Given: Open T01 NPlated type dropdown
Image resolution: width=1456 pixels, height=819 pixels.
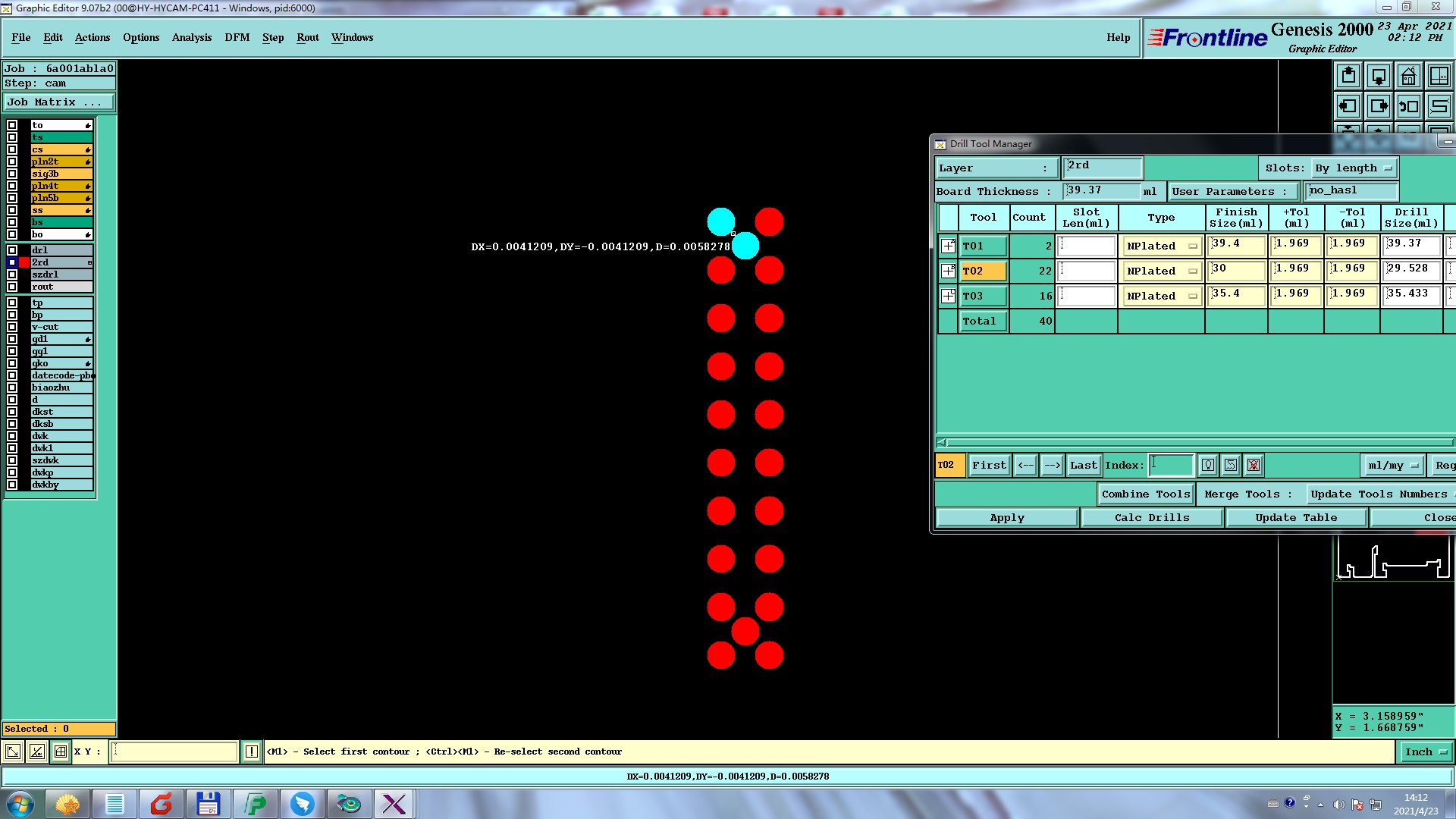Looking at the screenshot, I should (1161, 246).
